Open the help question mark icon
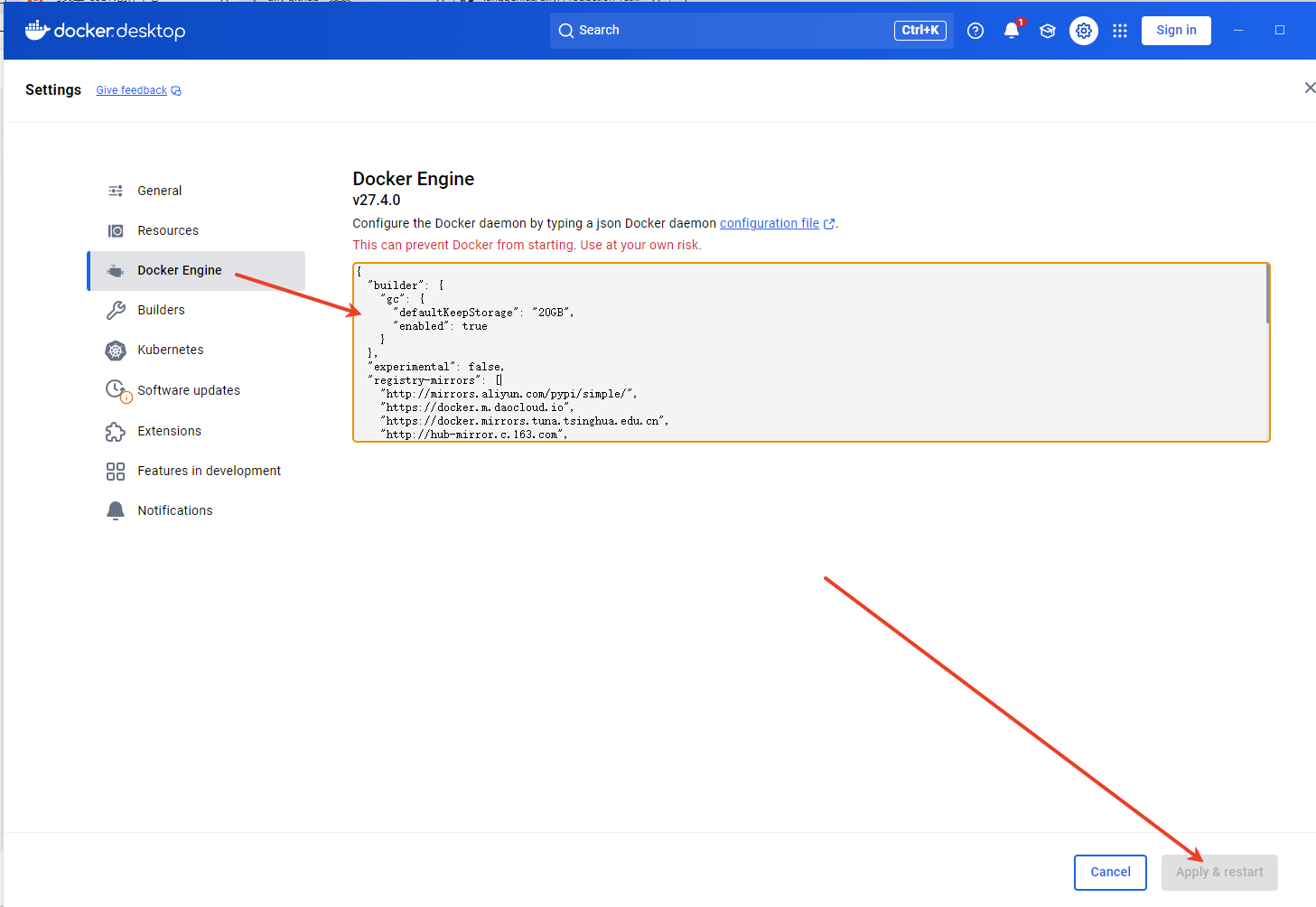This screenshot has height=907, width=1316. (x=975, y=31)
